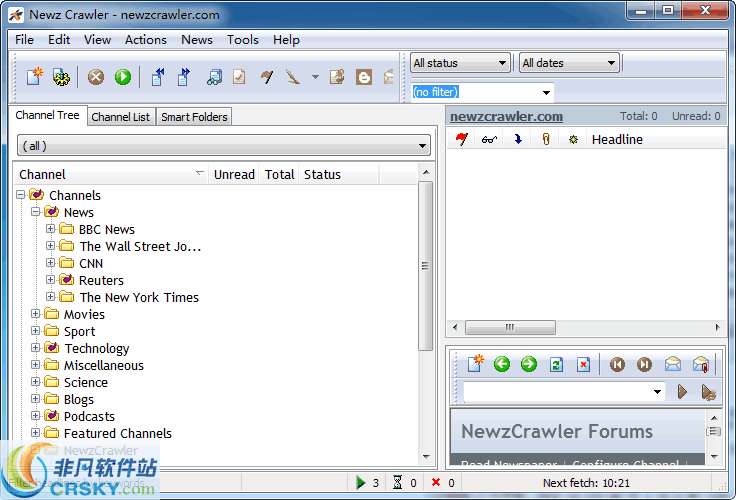
Task: Open the News menu
Action: [x=197, y=40]
